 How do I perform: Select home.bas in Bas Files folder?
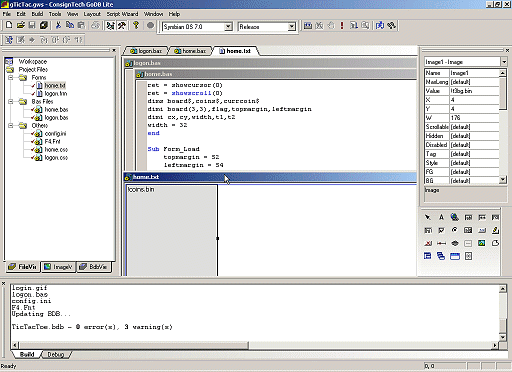coord(56,110)
